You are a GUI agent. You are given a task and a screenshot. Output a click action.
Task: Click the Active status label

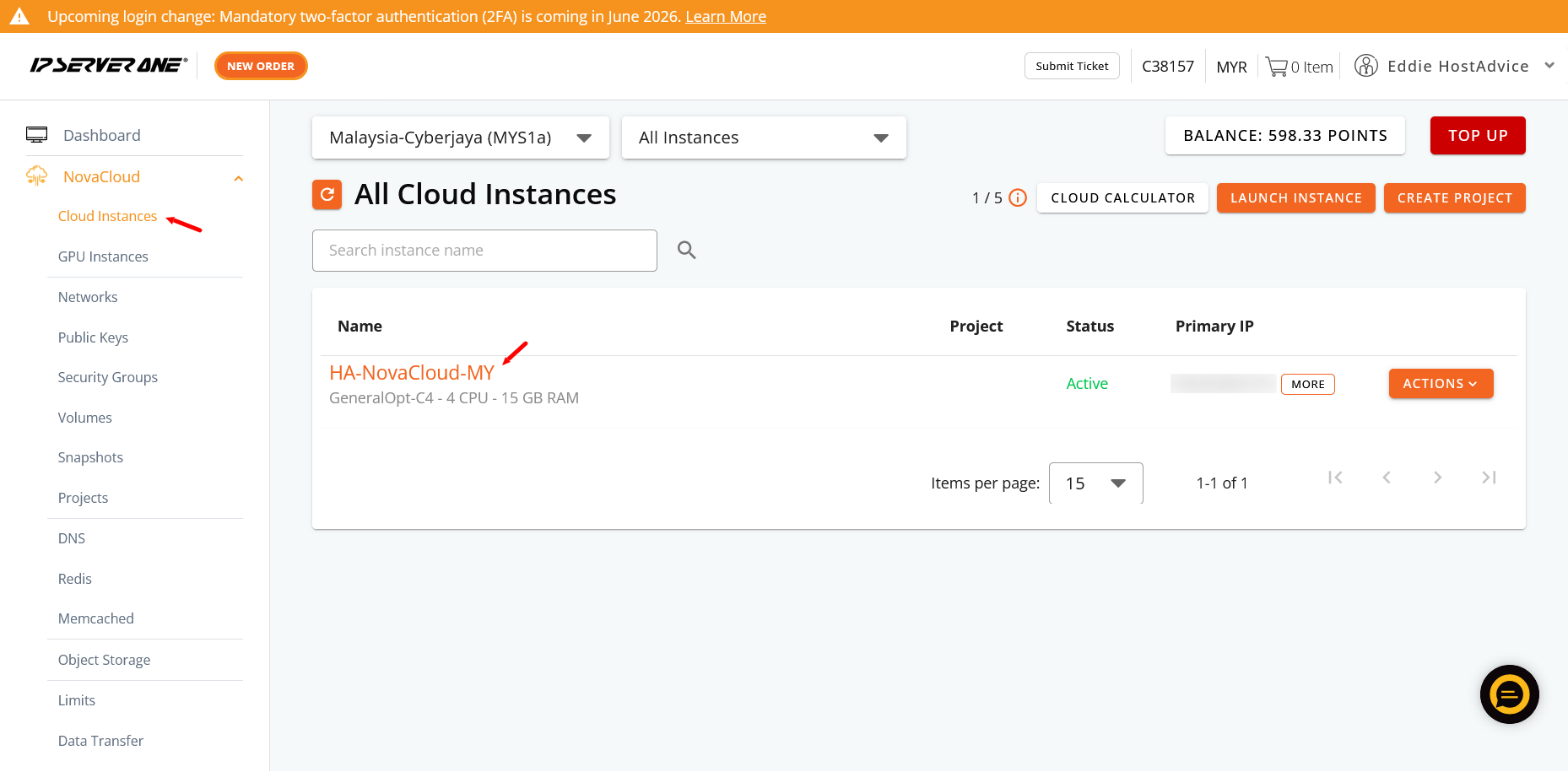point(1087,384)
